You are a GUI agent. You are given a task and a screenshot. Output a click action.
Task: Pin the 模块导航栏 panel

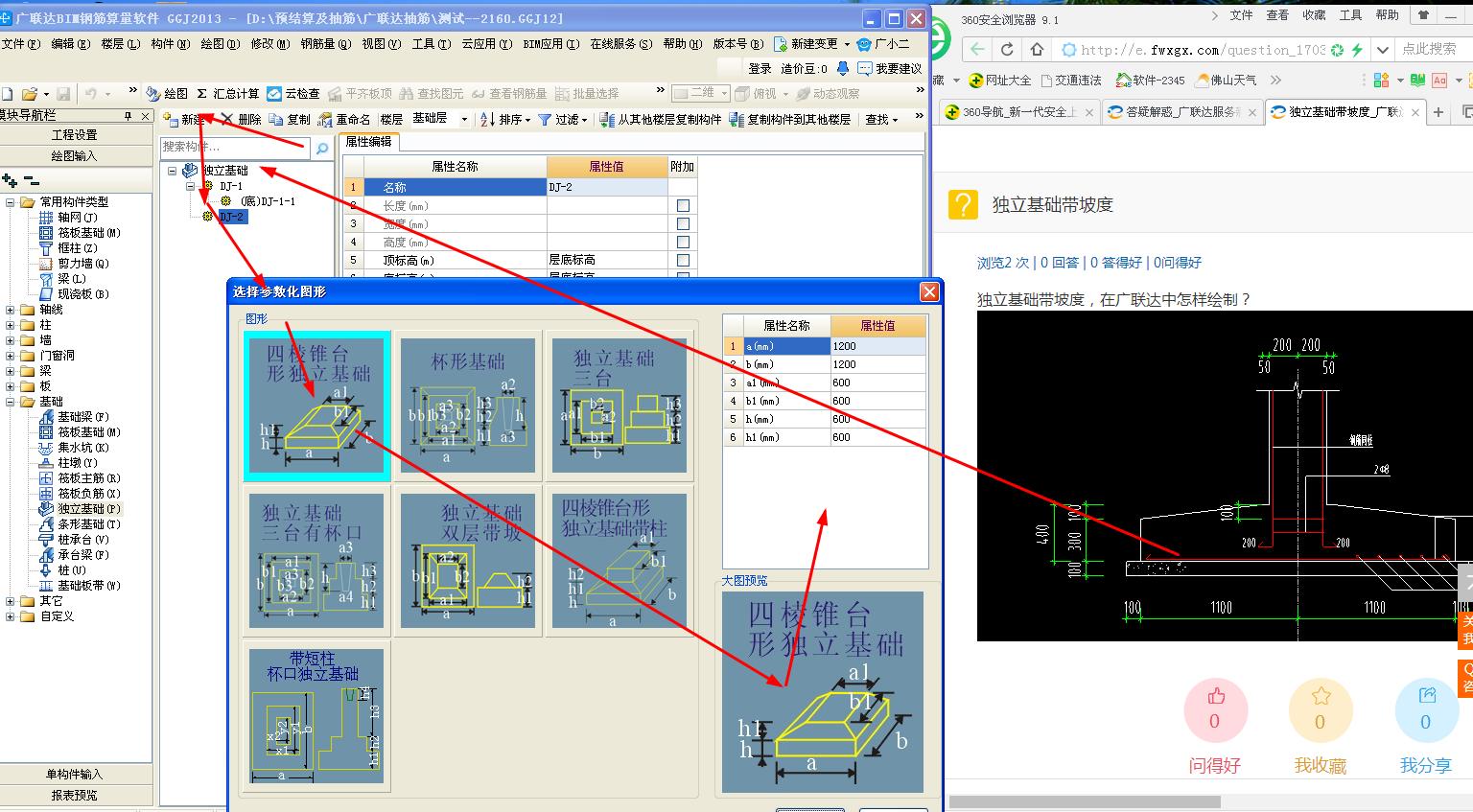(128, 115)
